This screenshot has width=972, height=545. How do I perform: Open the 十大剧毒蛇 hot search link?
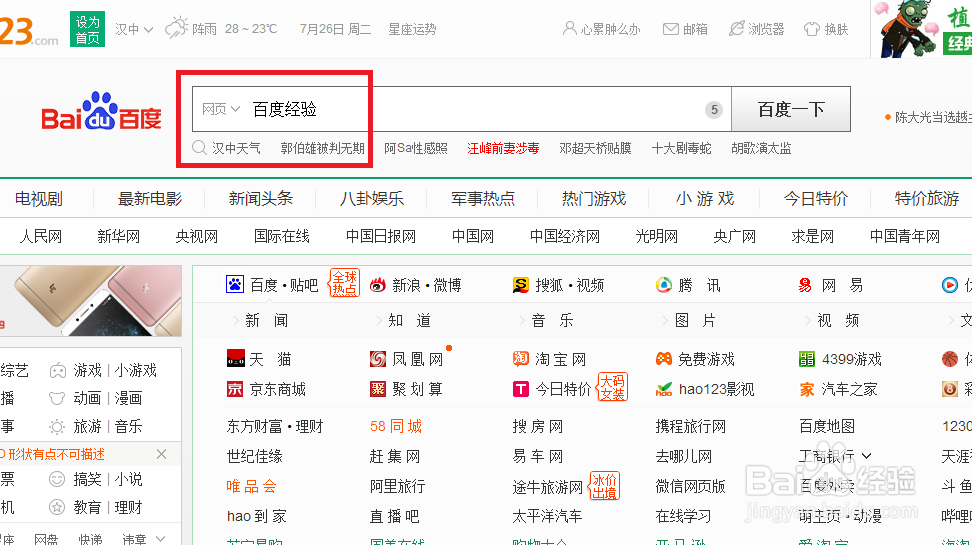[x=681, y=148]
